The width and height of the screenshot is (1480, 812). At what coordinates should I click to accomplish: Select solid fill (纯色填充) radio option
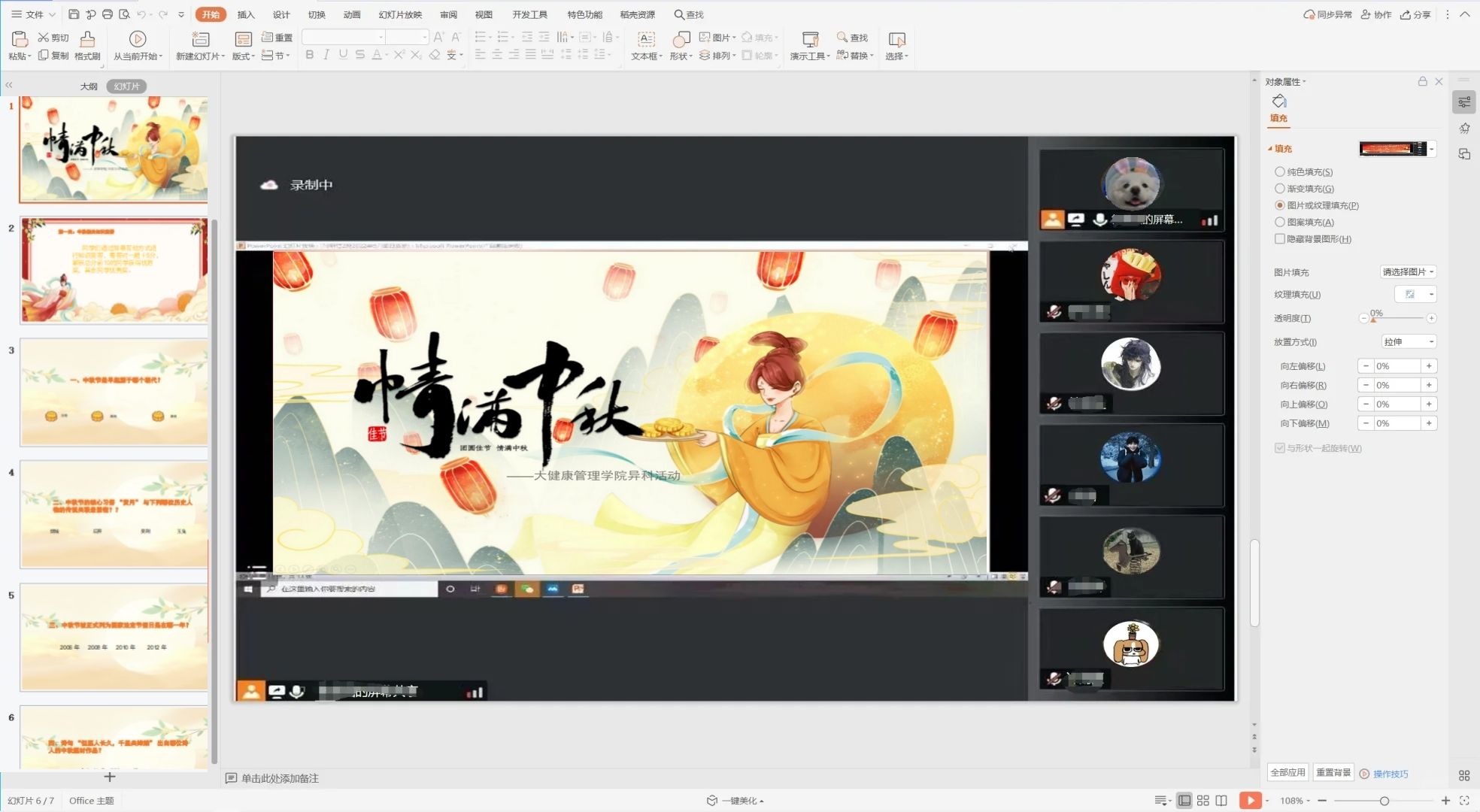[1279, 172]
